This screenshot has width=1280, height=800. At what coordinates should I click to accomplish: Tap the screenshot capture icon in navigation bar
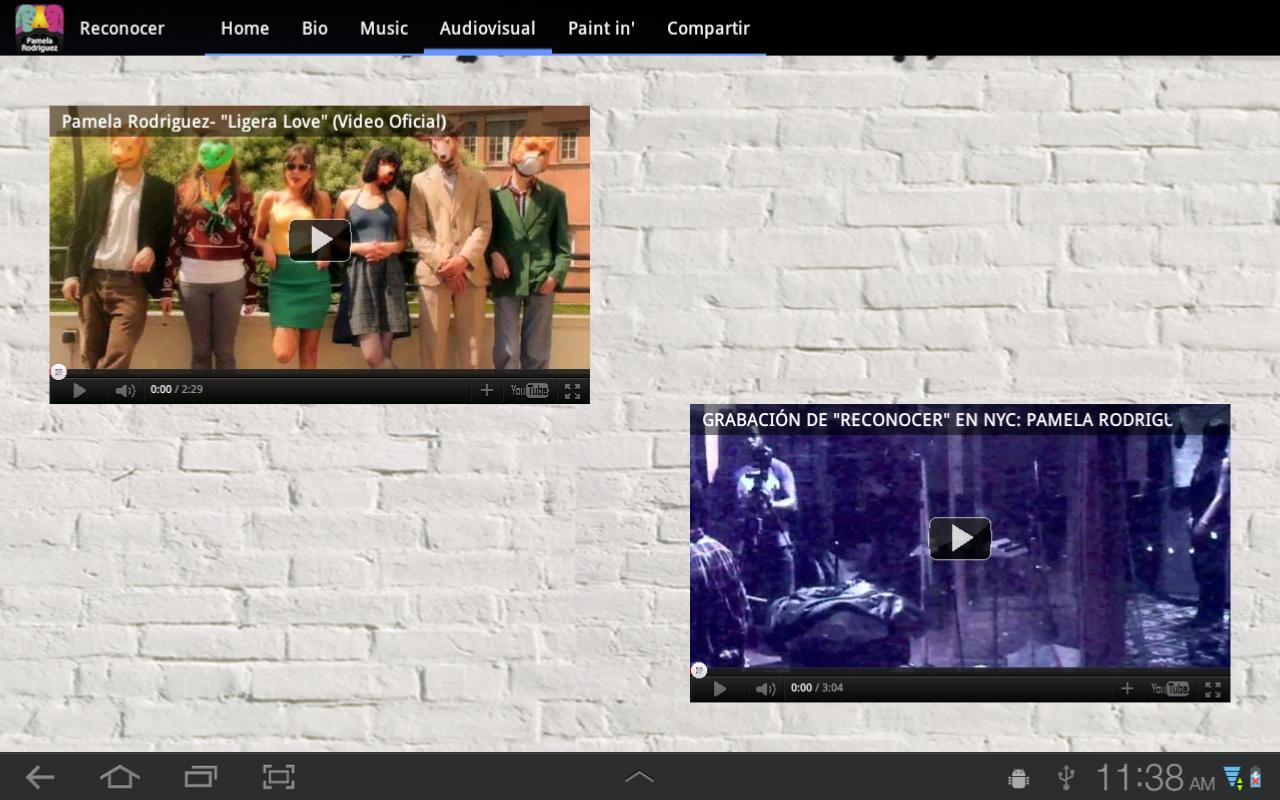pyautogui.click(x=279, y=777)
